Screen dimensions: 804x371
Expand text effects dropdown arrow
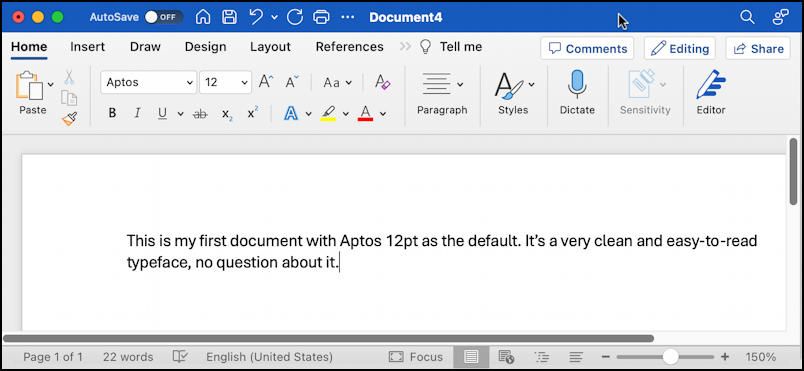point(308,114)
